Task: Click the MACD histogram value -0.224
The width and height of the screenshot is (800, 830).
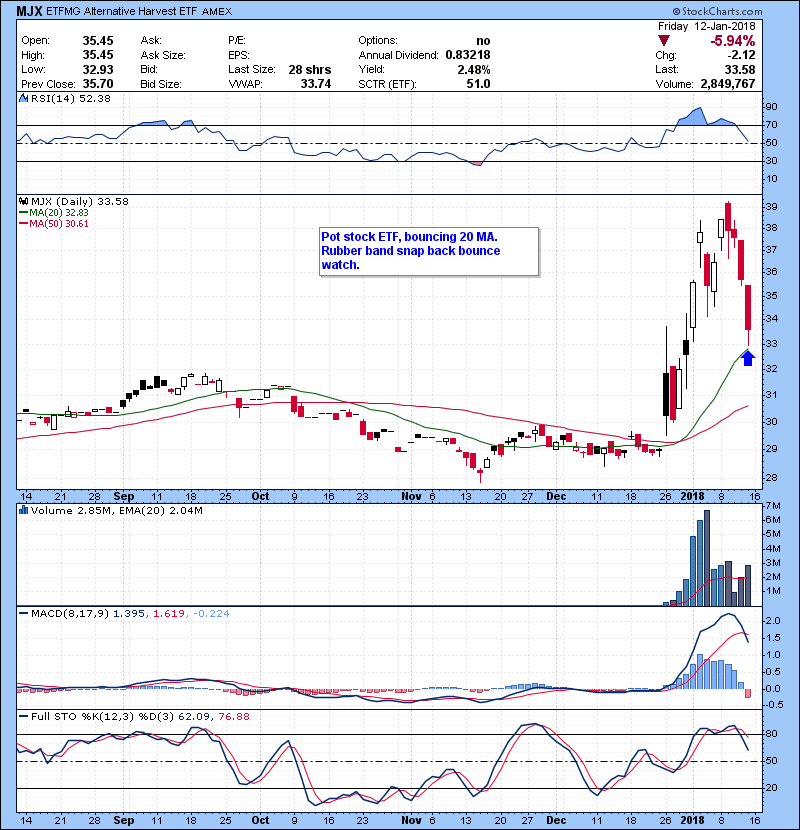Action: point(211,614)
